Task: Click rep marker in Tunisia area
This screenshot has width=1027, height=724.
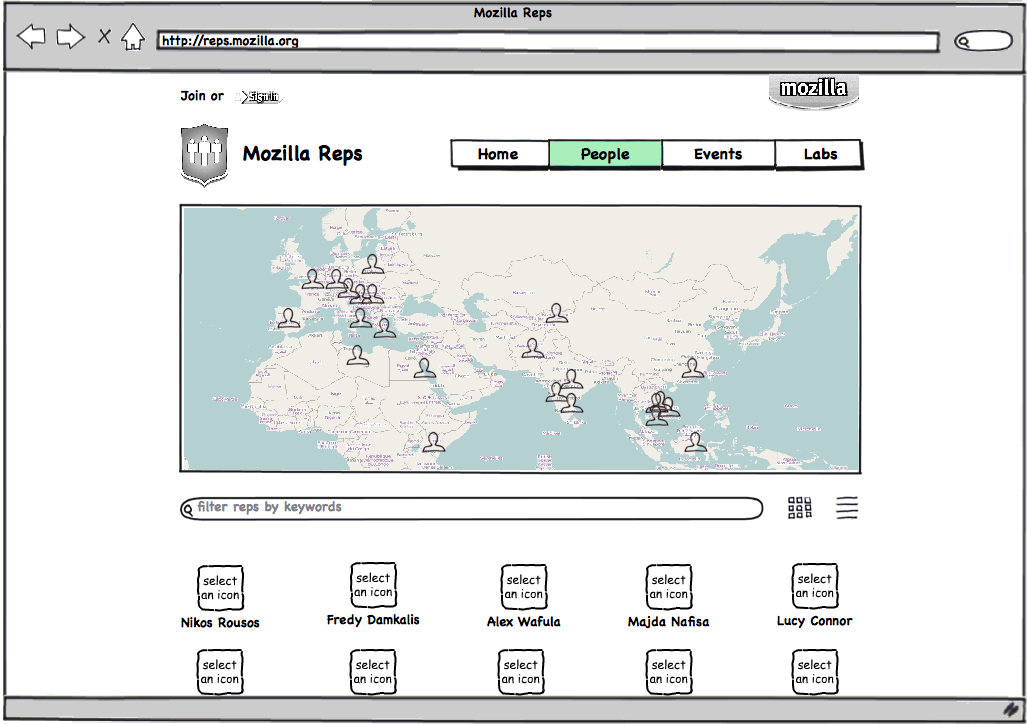Action: (x=358, y=355)
